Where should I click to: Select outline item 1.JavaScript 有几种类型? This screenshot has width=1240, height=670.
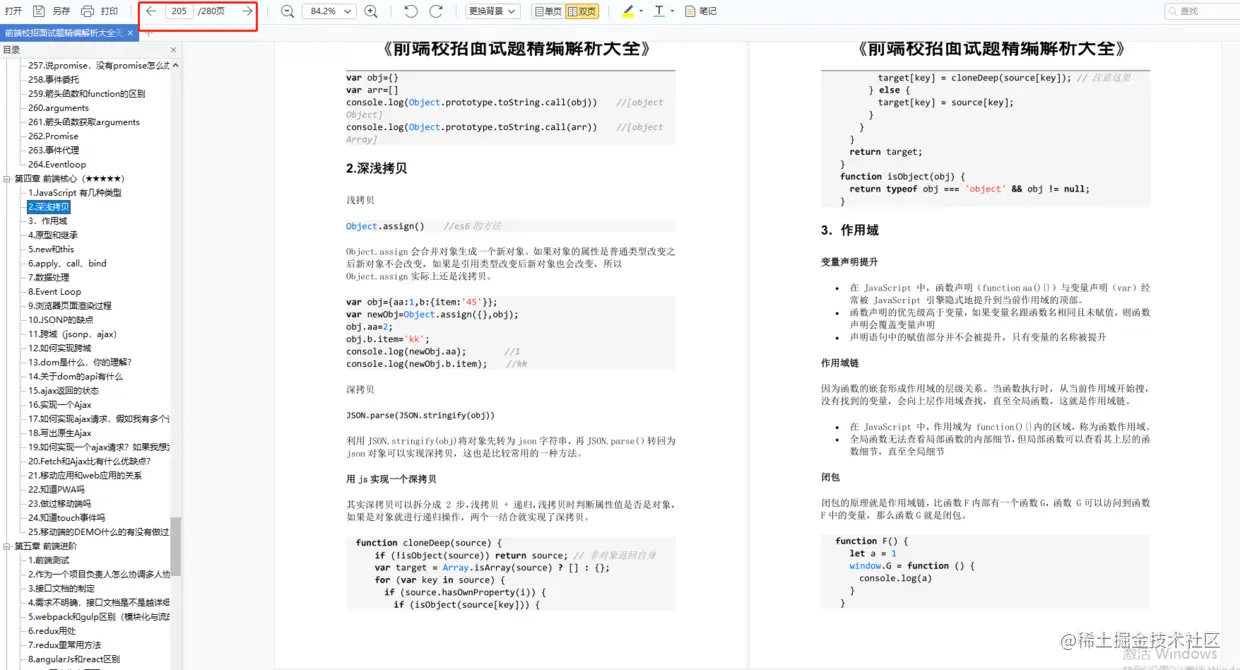[74, 192]
